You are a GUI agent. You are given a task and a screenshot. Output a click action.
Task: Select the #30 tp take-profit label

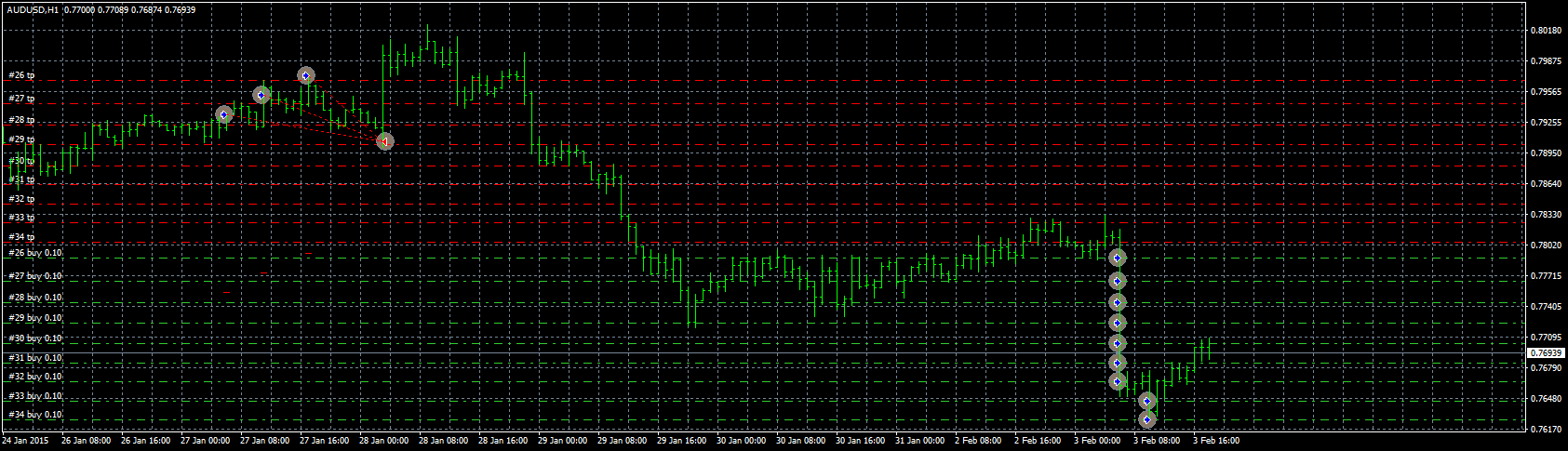click(21, 161)
